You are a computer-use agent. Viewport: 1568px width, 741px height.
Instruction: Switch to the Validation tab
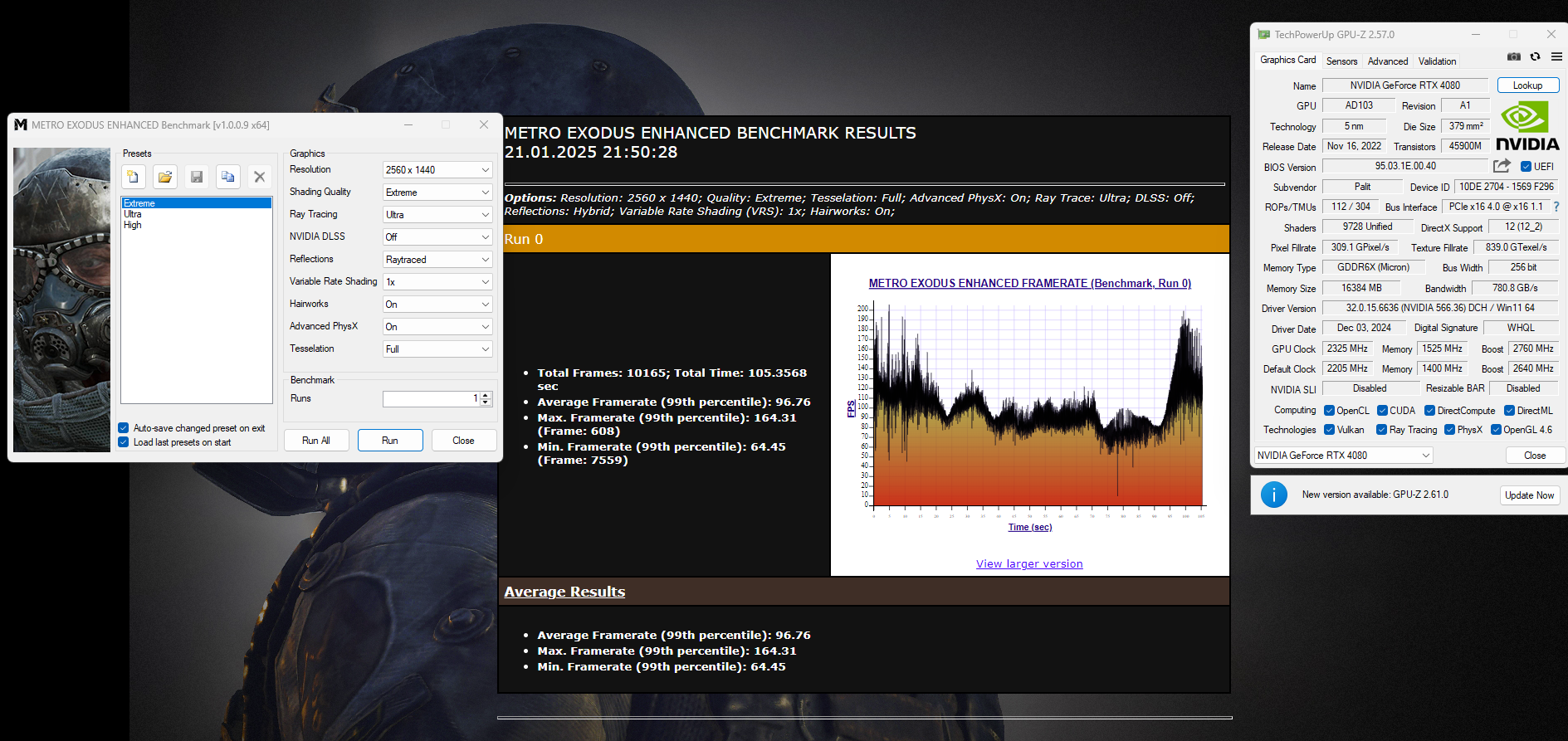(1437, 61)
